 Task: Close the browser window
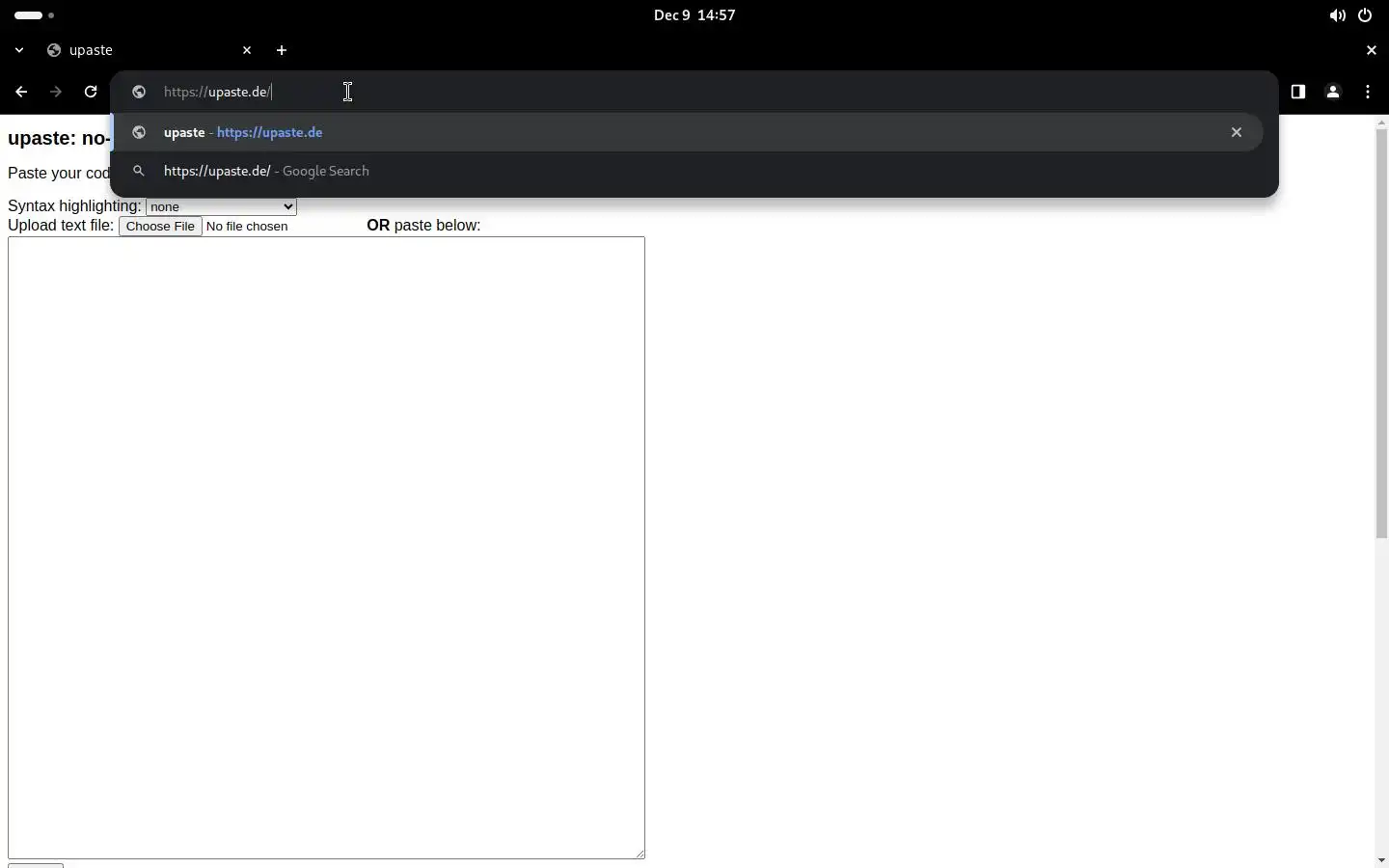coord(1372,50)
